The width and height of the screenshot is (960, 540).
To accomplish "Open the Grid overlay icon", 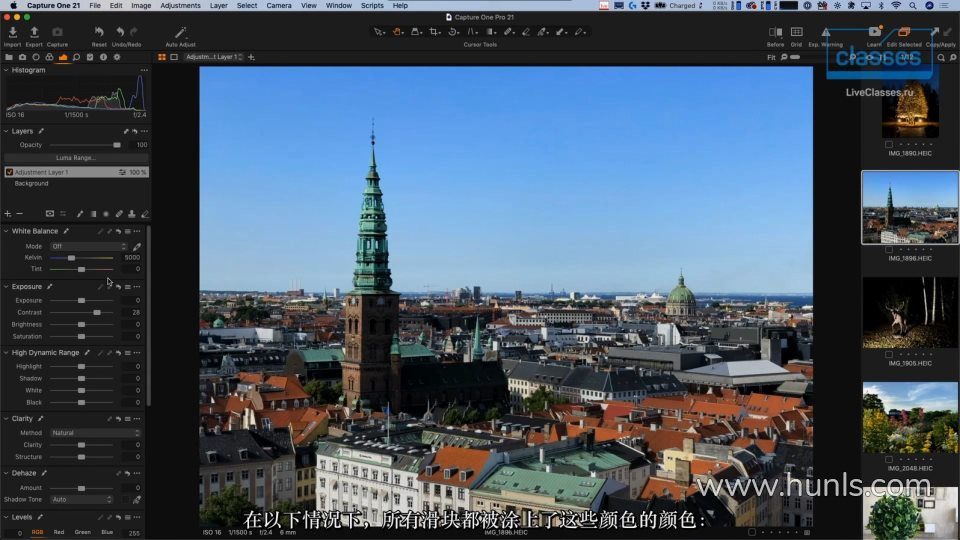I will point(796,33).
